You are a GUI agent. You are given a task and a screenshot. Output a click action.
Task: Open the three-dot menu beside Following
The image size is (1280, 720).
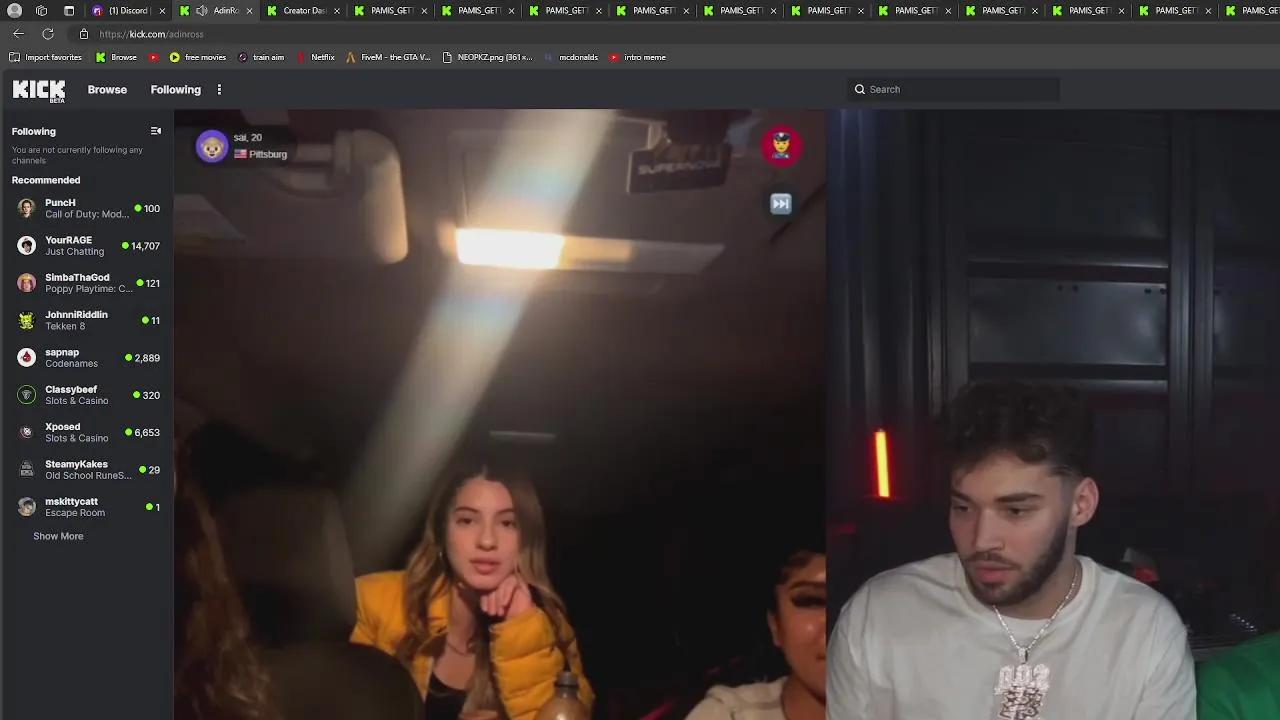pyautogui.click(x=219, y=89)
